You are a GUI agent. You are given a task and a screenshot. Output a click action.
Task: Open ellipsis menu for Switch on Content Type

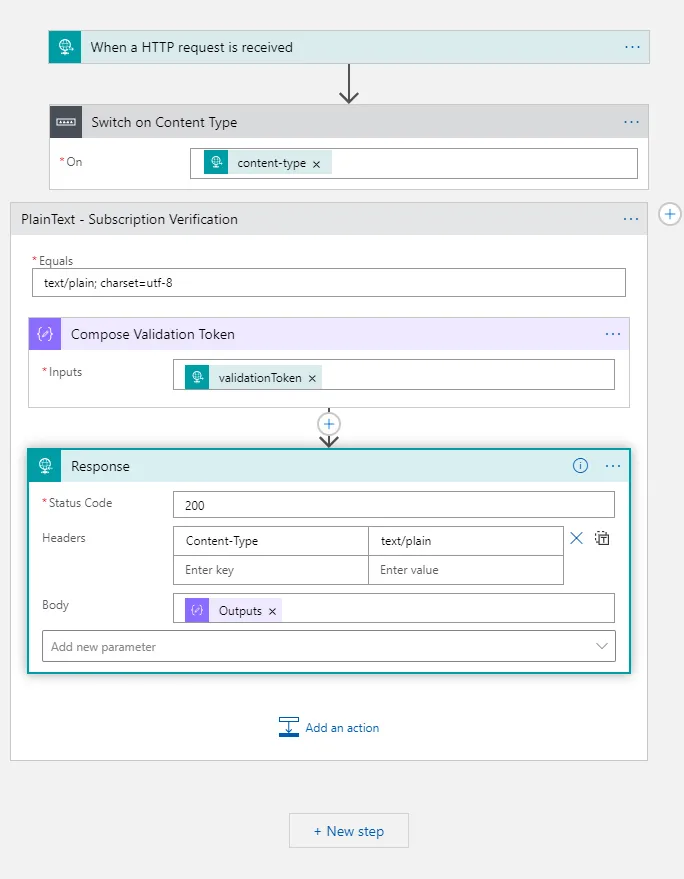click(x=631, y=122)
